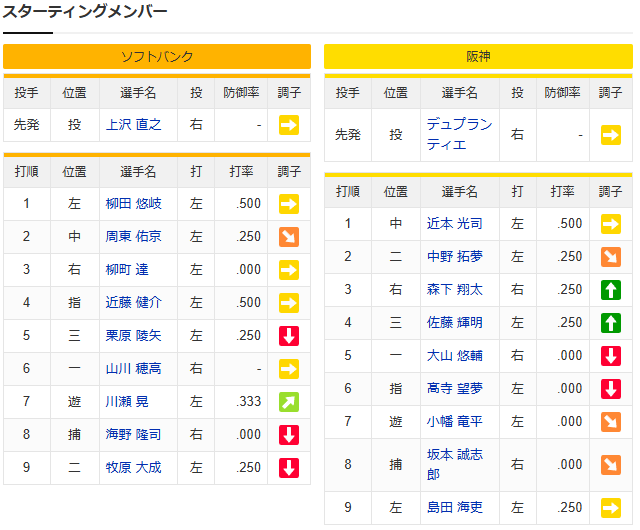640x530 pixels.
Task: Click SoftBank batting 打率 column header
Action: [x=241, y=171]
